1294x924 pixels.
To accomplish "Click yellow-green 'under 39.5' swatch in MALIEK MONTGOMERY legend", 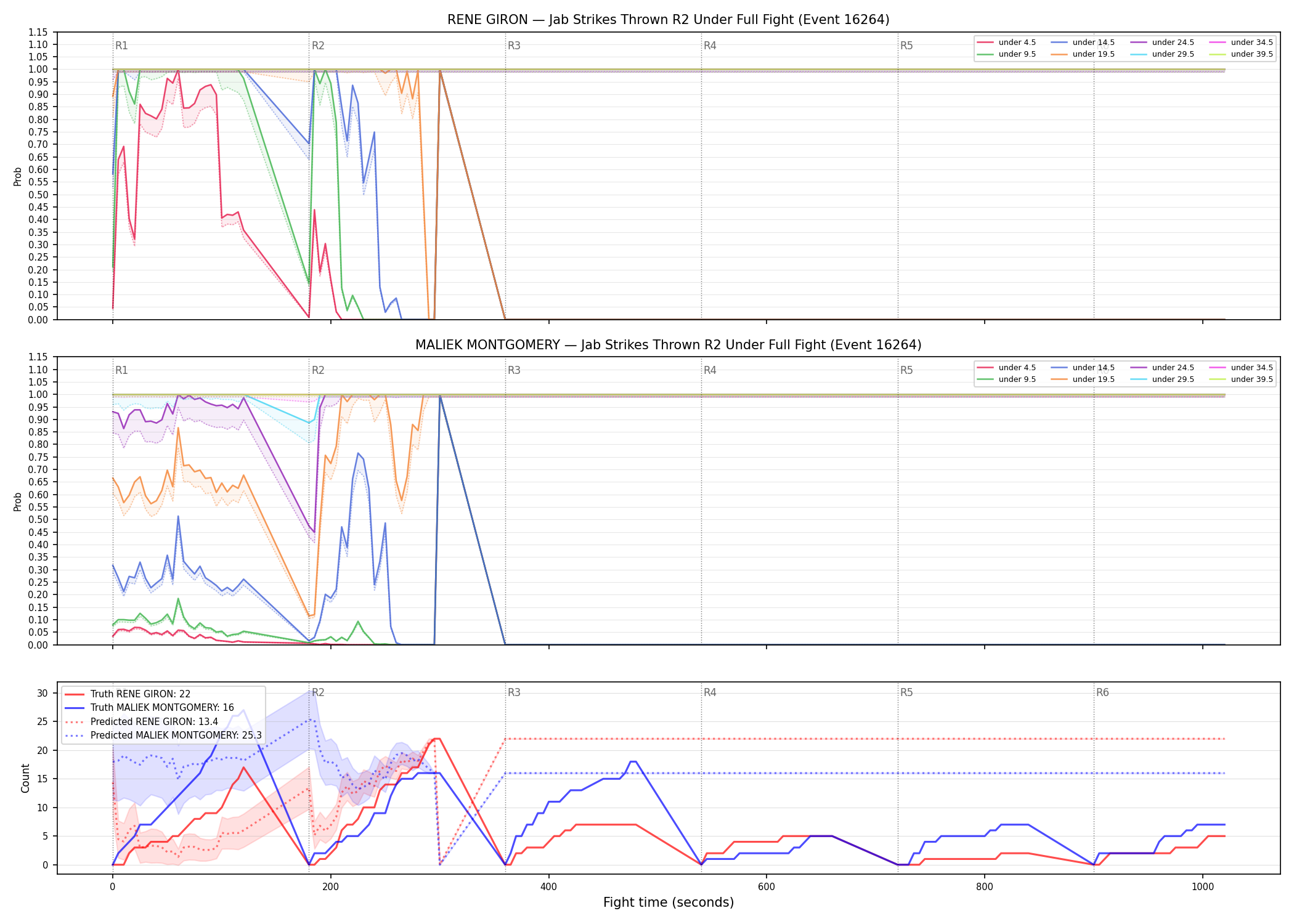I will tap(1218, 379).
